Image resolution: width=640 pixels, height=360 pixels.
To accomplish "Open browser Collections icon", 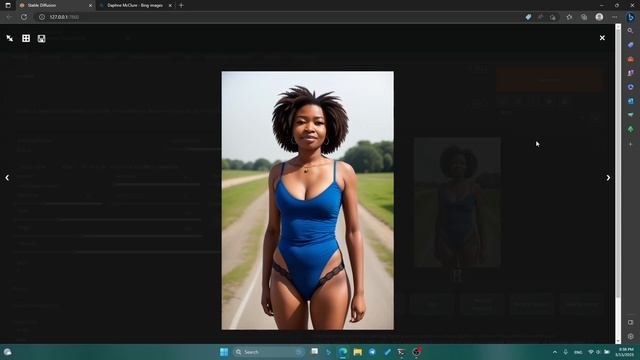I will pos(584,17).
